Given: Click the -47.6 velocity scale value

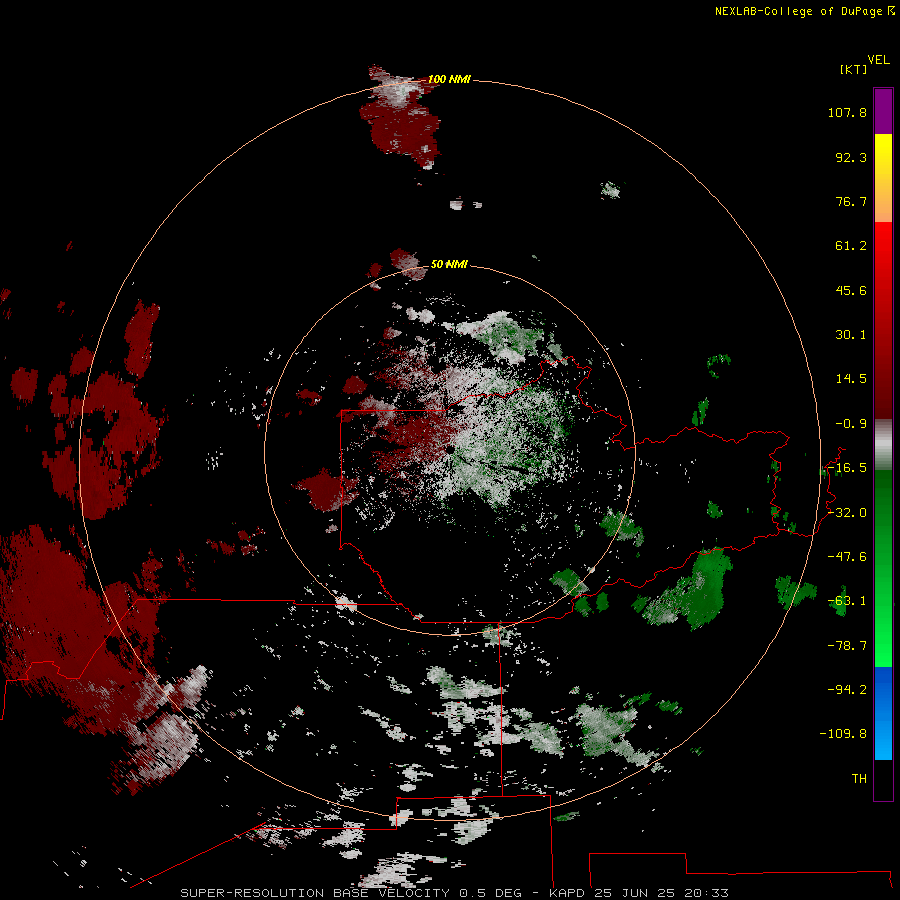Looking at the screenshot, I should (x=847, y=557).
